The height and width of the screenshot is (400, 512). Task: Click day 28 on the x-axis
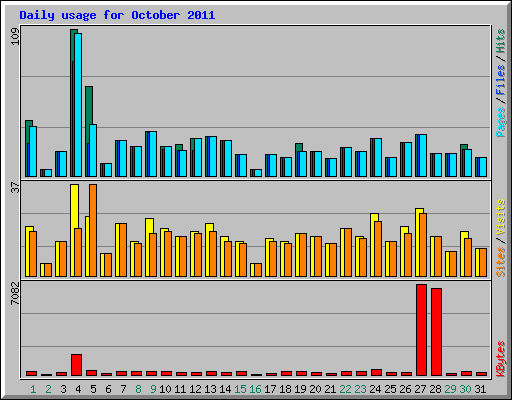click(x=435, y=389)
